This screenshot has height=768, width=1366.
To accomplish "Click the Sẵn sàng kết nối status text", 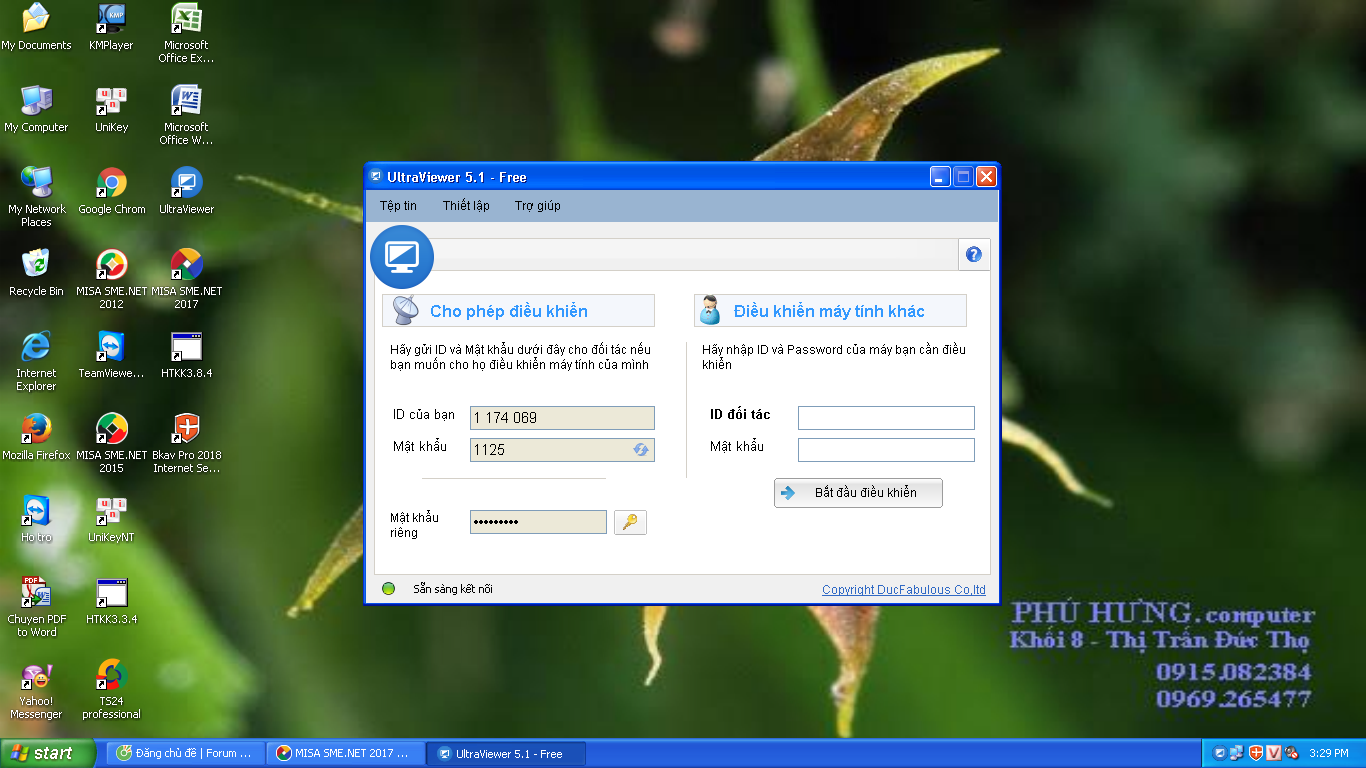I will click(453, 590).
